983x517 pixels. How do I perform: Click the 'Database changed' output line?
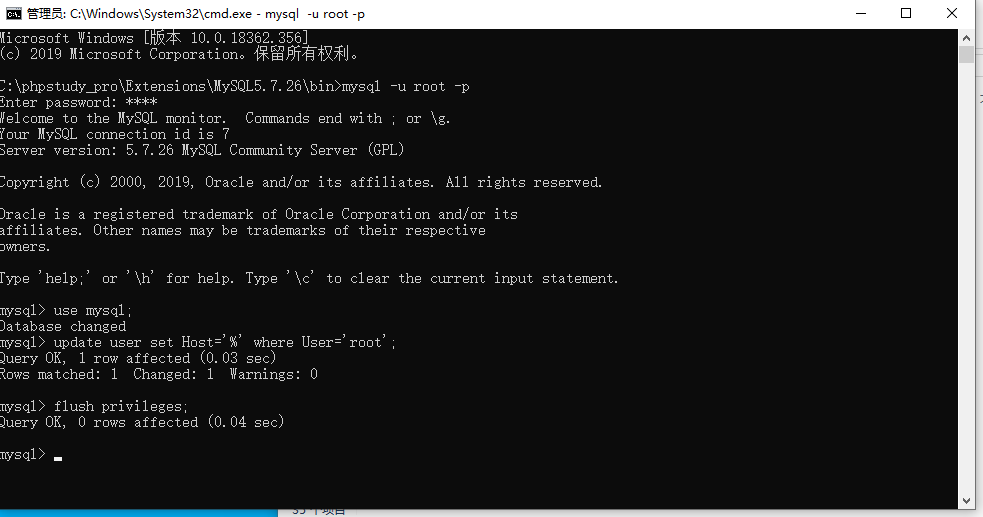pyautogui.click(x=63, y=326)
